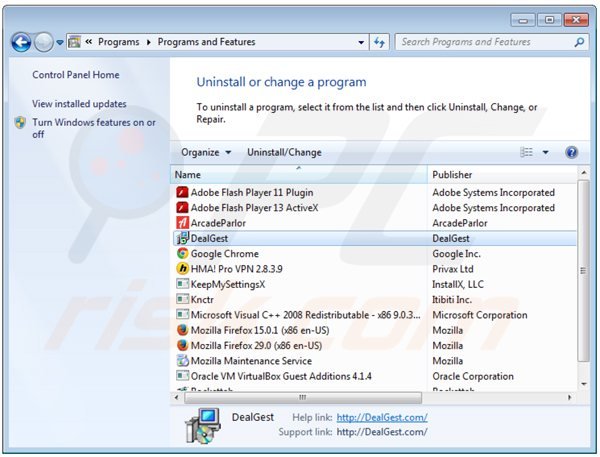Expand the address bar history dropdown
The height and width of the screenshot is (457, 600).
361,42
